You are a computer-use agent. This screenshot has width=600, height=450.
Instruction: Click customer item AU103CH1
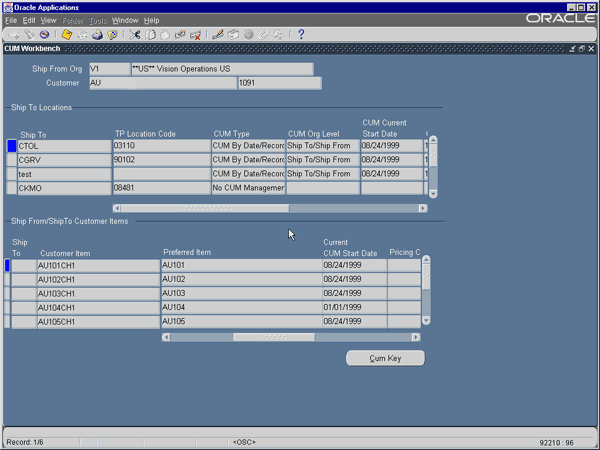tap(98, 294)
